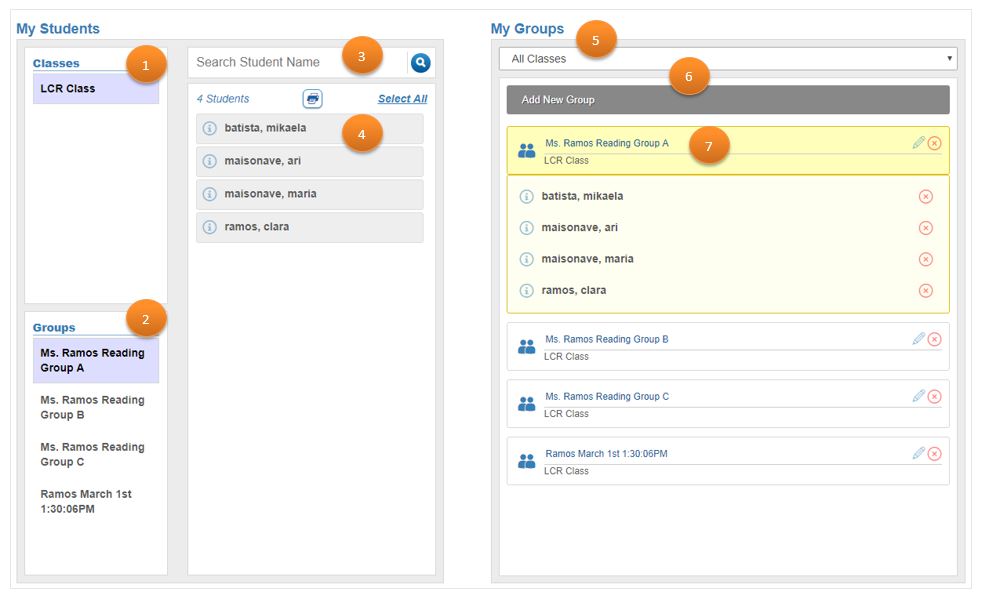Click the group members icon beside Reading Group A
Screen dimensions: 982x595
pyautogui.click(x=525, y=150)
